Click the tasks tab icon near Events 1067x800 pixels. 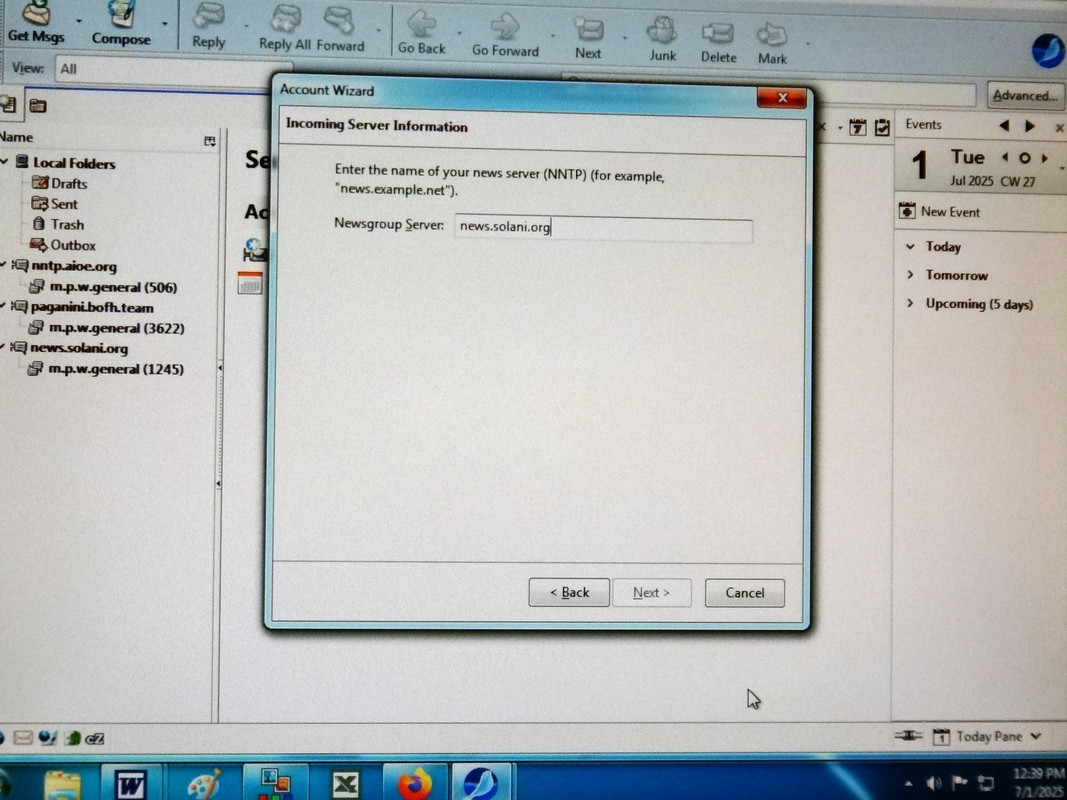882,127
